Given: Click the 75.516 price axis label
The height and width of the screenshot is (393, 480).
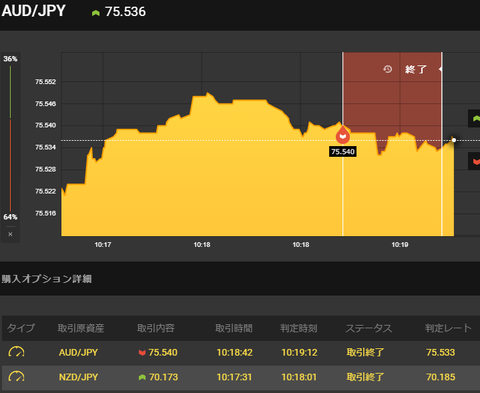Looking at the screenshot, I should (x=46, y=213).
